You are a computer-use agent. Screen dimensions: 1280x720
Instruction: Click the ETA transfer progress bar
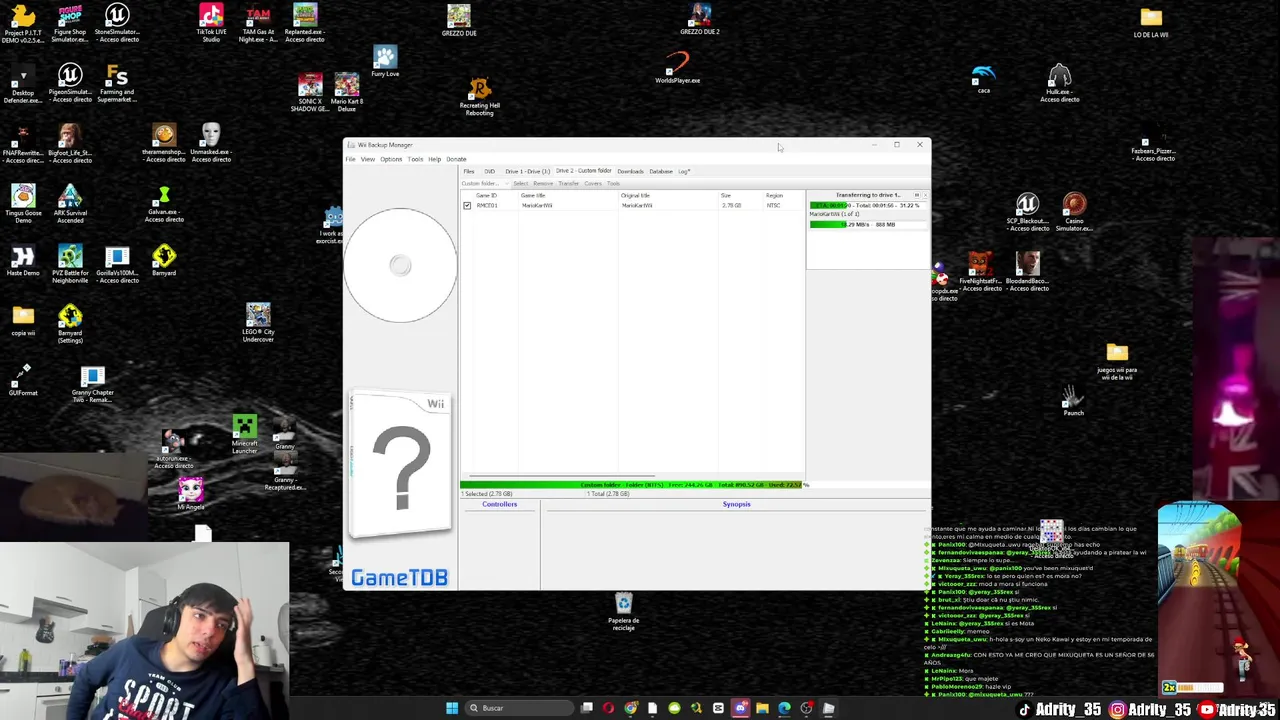click(x=868, y=205)
